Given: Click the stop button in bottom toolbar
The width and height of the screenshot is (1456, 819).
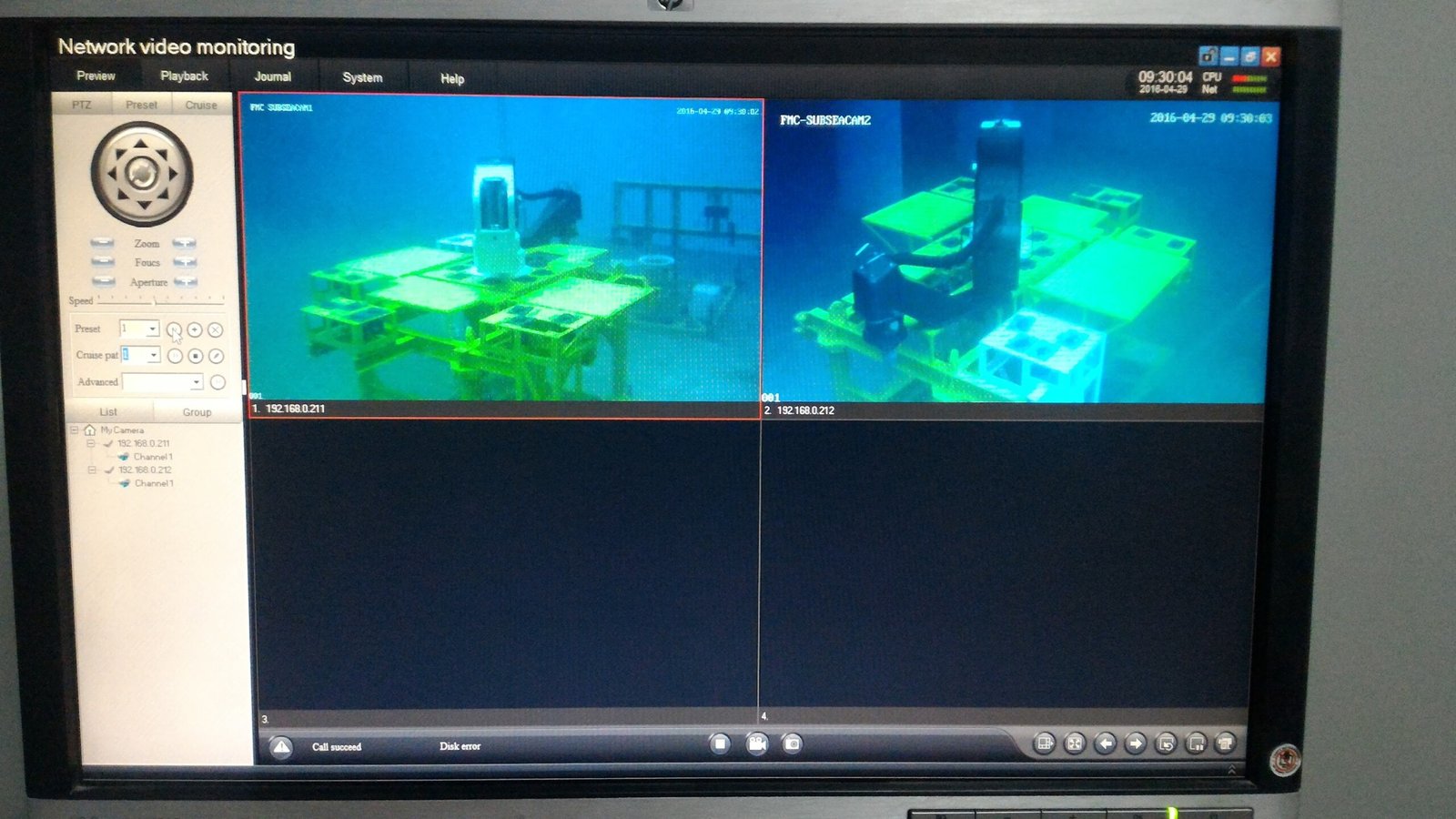Looking at the screenshot, I should coord(720,743).
